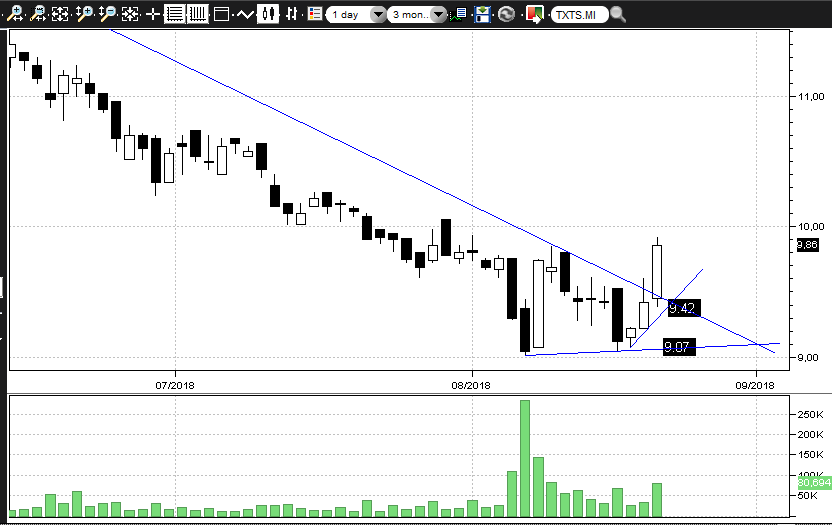Open the 3 months range dropdown

(x=417, y=15)
